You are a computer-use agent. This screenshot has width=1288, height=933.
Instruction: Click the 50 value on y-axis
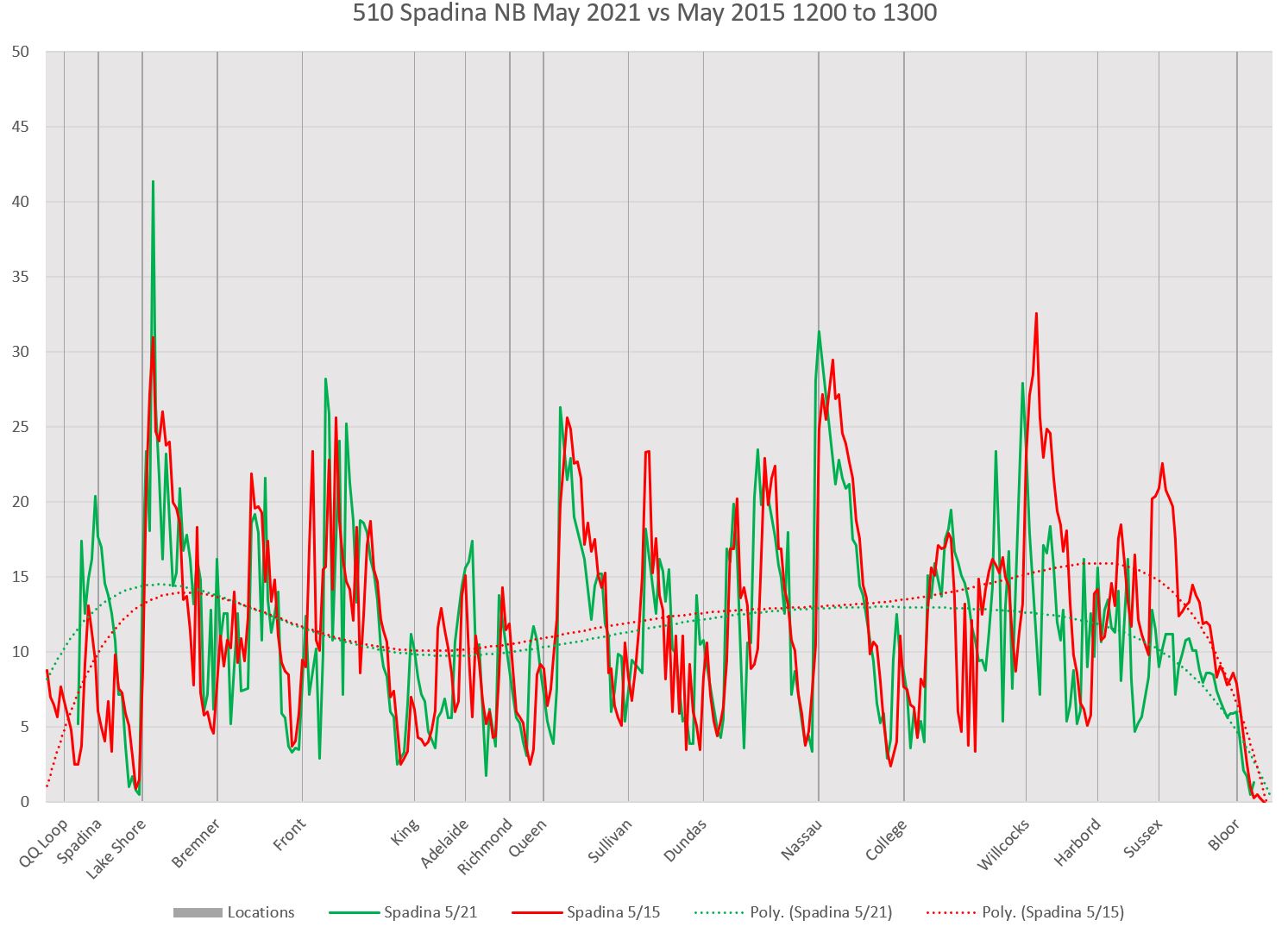pos(20,52)
